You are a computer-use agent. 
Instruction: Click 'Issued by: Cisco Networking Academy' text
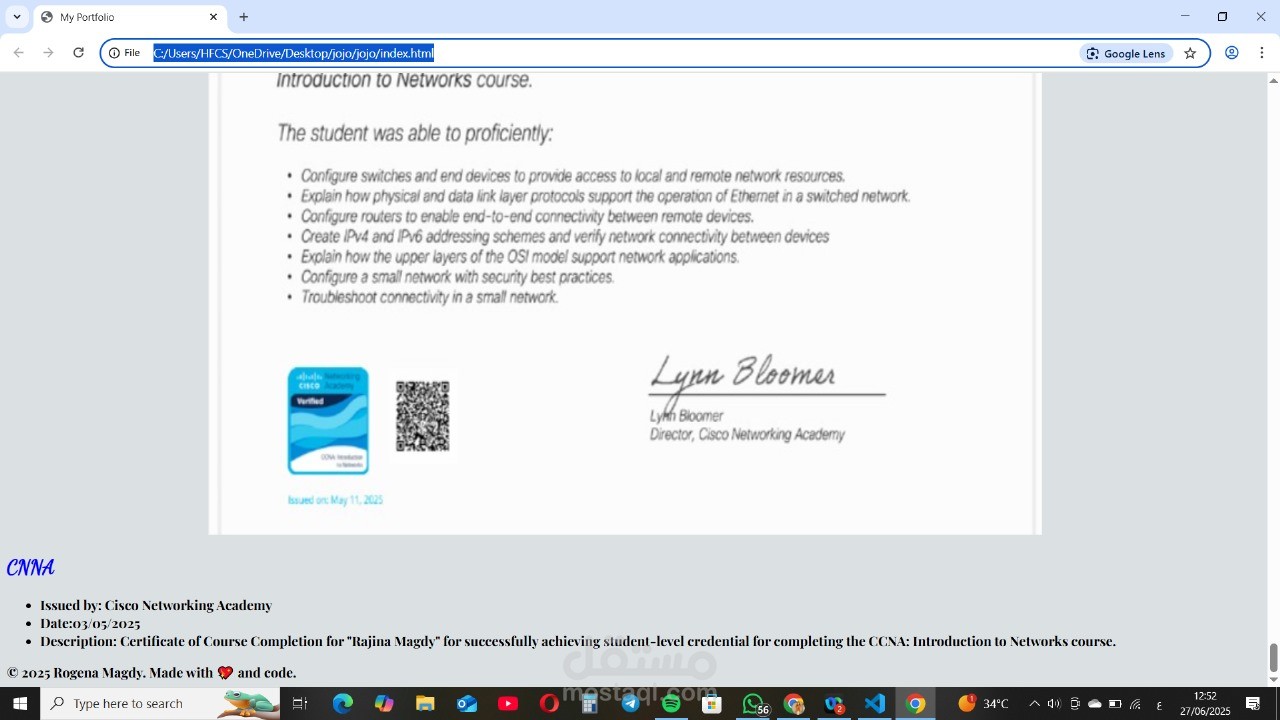(156, 605)
